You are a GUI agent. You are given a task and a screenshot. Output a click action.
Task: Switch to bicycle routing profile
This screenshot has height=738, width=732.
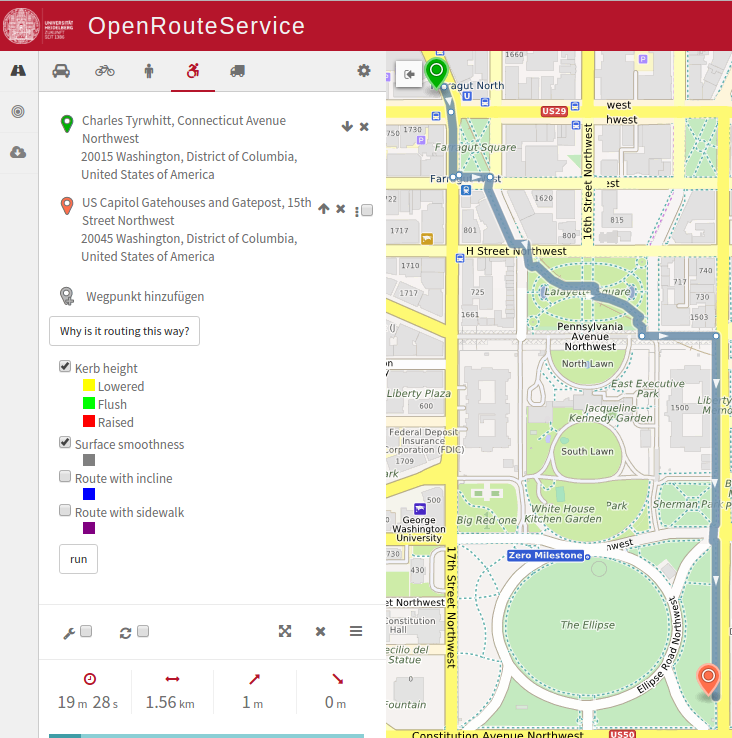coord(105,71)
